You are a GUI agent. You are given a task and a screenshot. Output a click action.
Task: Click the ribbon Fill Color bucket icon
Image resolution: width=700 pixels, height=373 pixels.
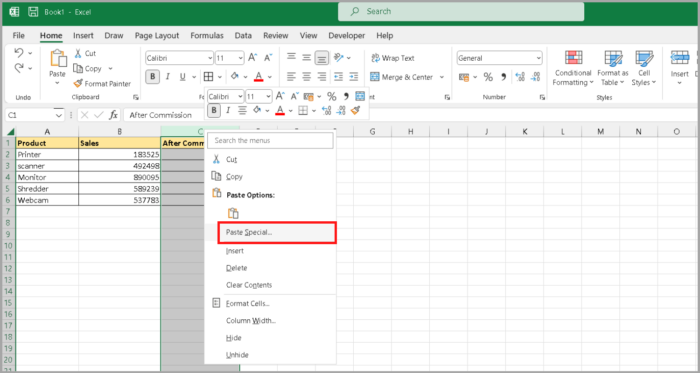(x=234, y=77)
